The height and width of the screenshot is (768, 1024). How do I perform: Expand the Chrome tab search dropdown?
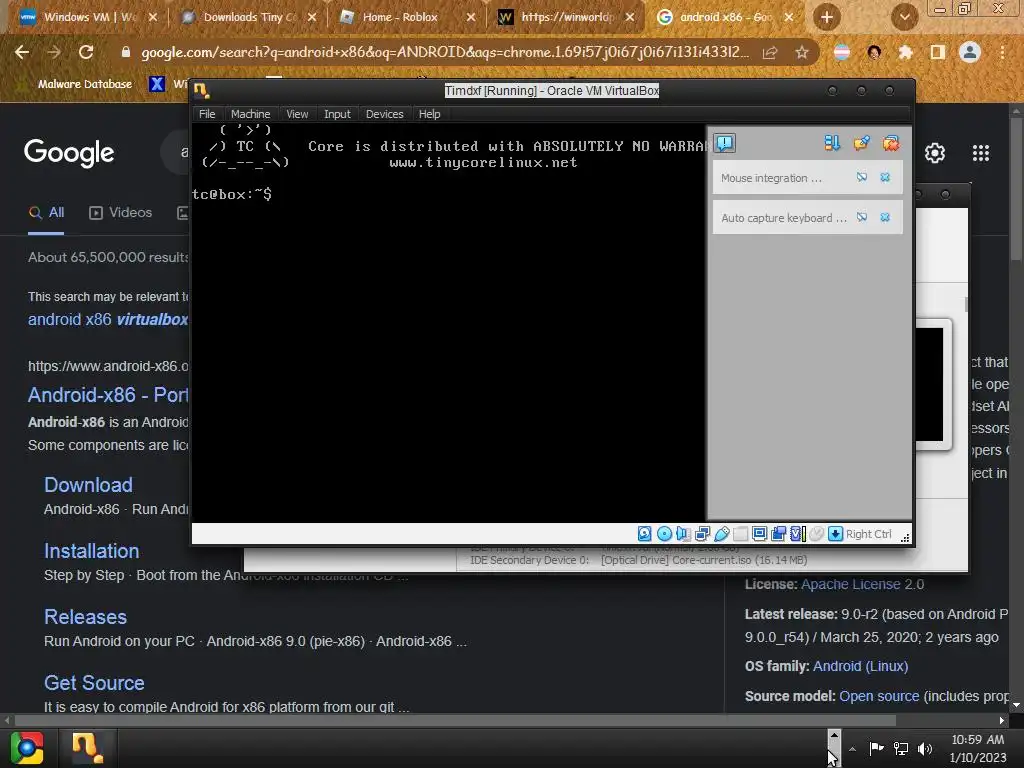(904, 17)
